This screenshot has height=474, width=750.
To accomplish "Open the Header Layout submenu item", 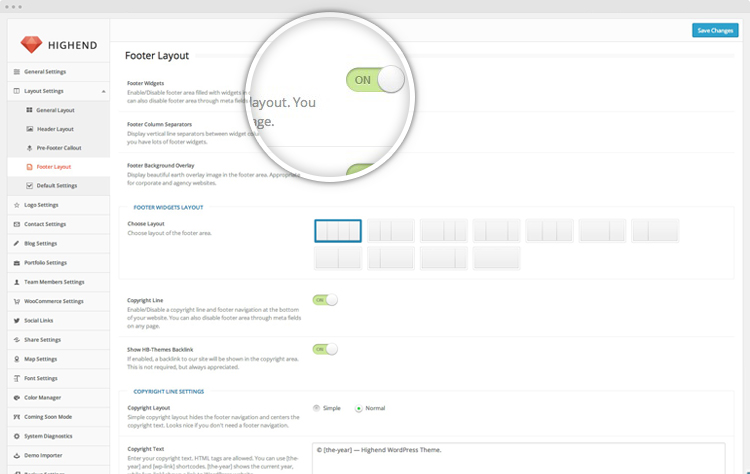I will (55, 129).
